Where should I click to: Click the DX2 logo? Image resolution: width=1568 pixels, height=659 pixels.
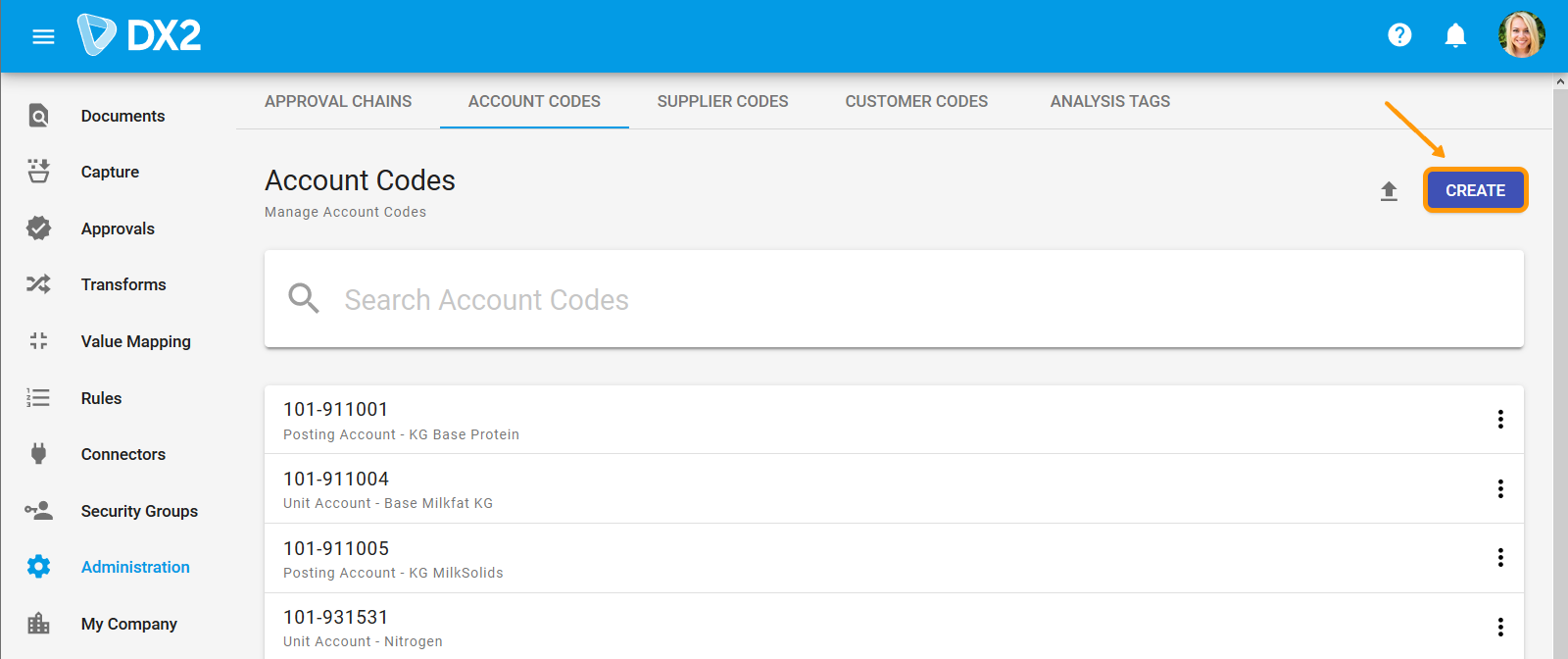click(x=140, y=35)
